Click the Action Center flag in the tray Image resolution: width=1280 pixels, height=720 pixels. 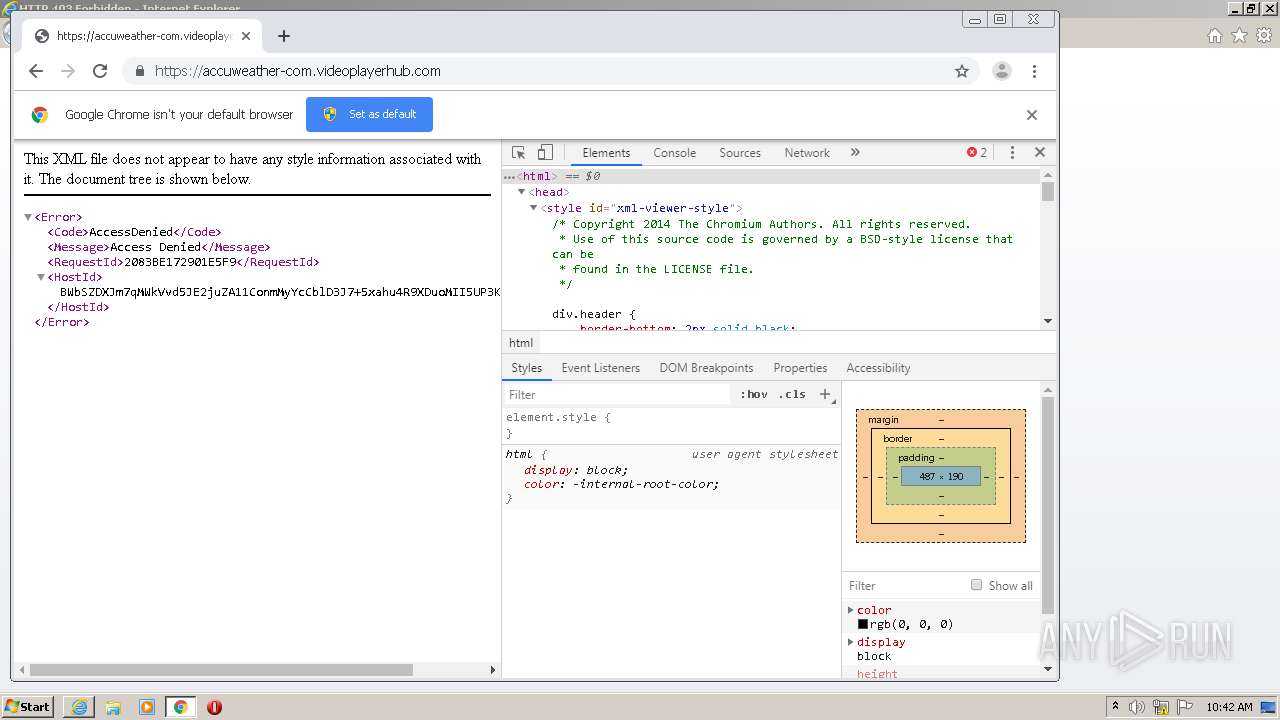coord(1184,707)
